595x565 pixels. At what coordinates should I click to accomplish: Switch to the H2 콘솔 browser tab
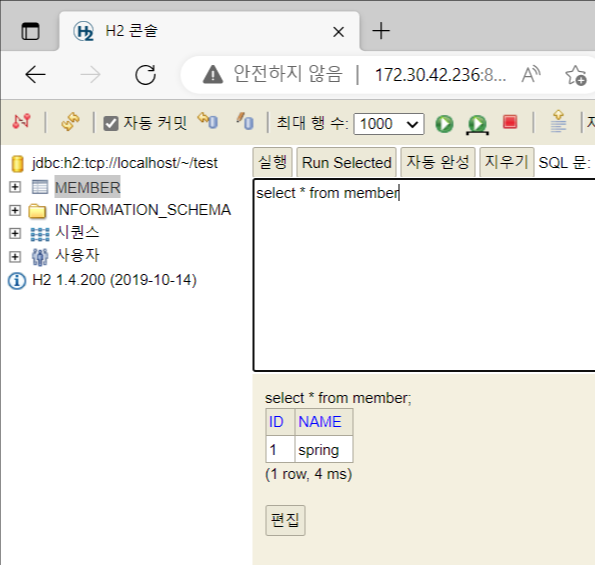click(x=209, y=31)
